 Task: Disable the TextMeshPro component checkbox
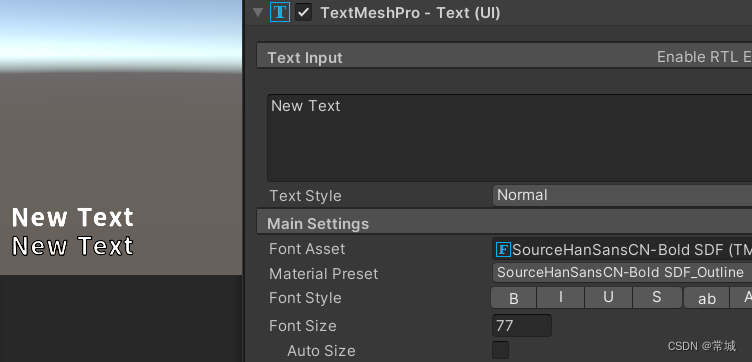(x=304, y=12)
